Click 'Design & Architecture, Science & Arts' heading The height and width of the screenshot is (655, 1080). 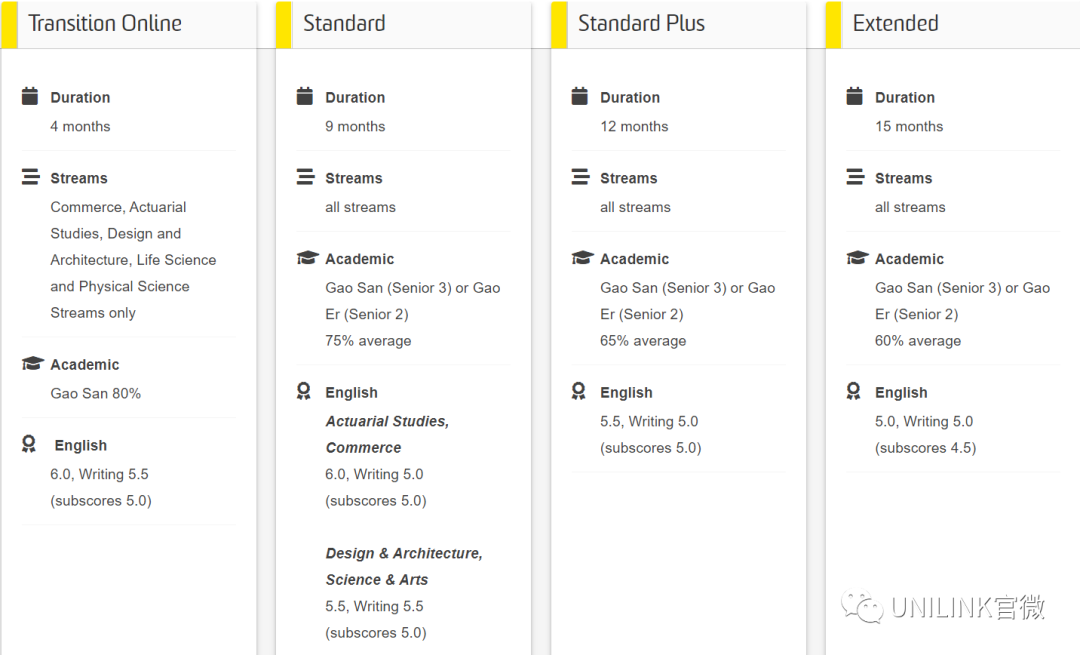404,566
